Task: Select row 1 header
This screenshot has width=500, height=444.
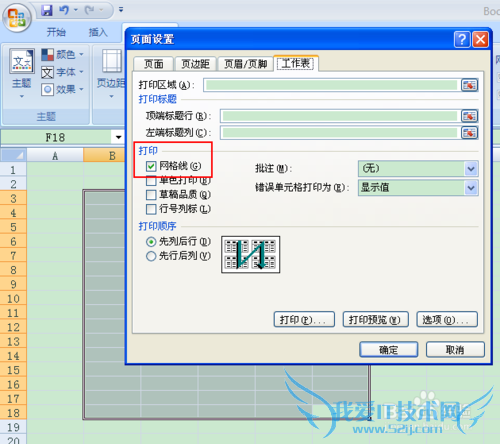Action: 13,170
